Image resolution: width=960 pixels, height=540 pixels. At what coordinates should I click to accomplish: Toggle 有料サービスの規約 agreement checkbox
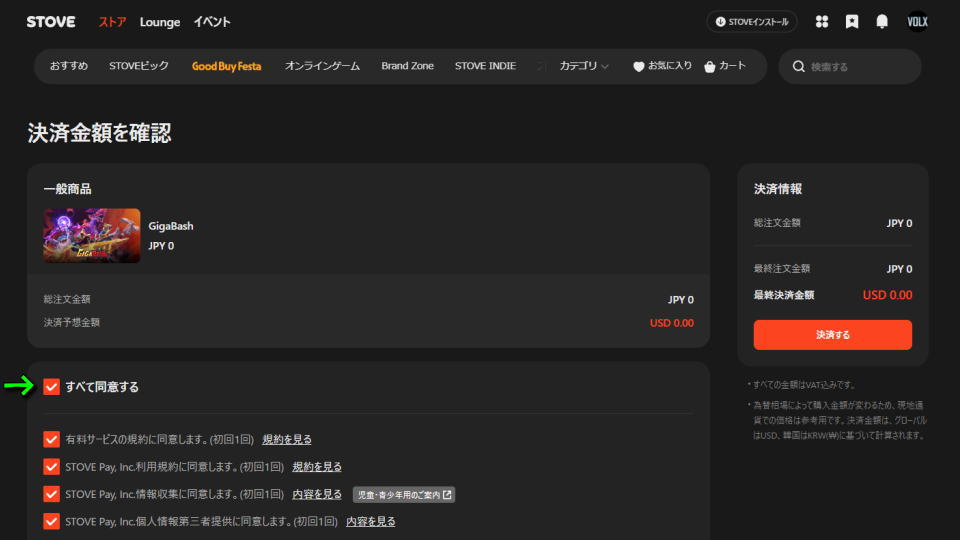click(52, 439)
